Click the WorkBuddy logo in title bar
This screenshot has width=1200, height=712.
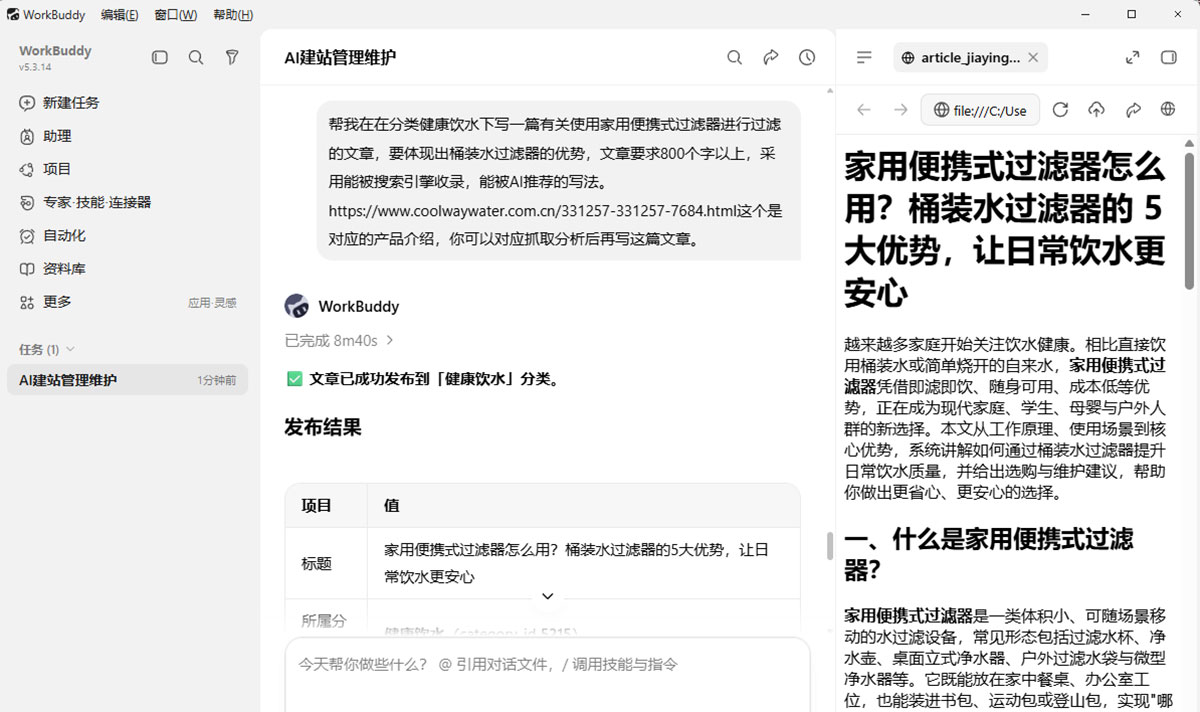(x=12, y=15)
